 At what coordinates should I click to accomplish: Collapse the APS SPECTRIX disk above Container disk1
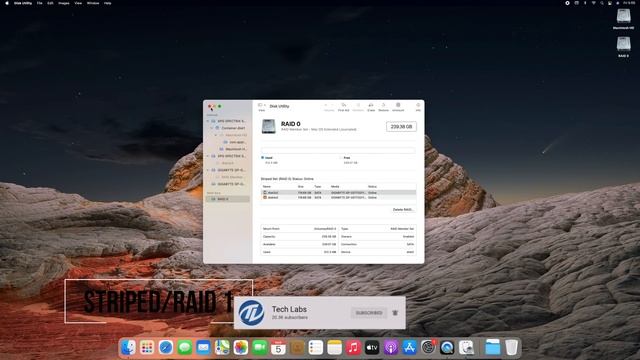(x=208, y=121)
